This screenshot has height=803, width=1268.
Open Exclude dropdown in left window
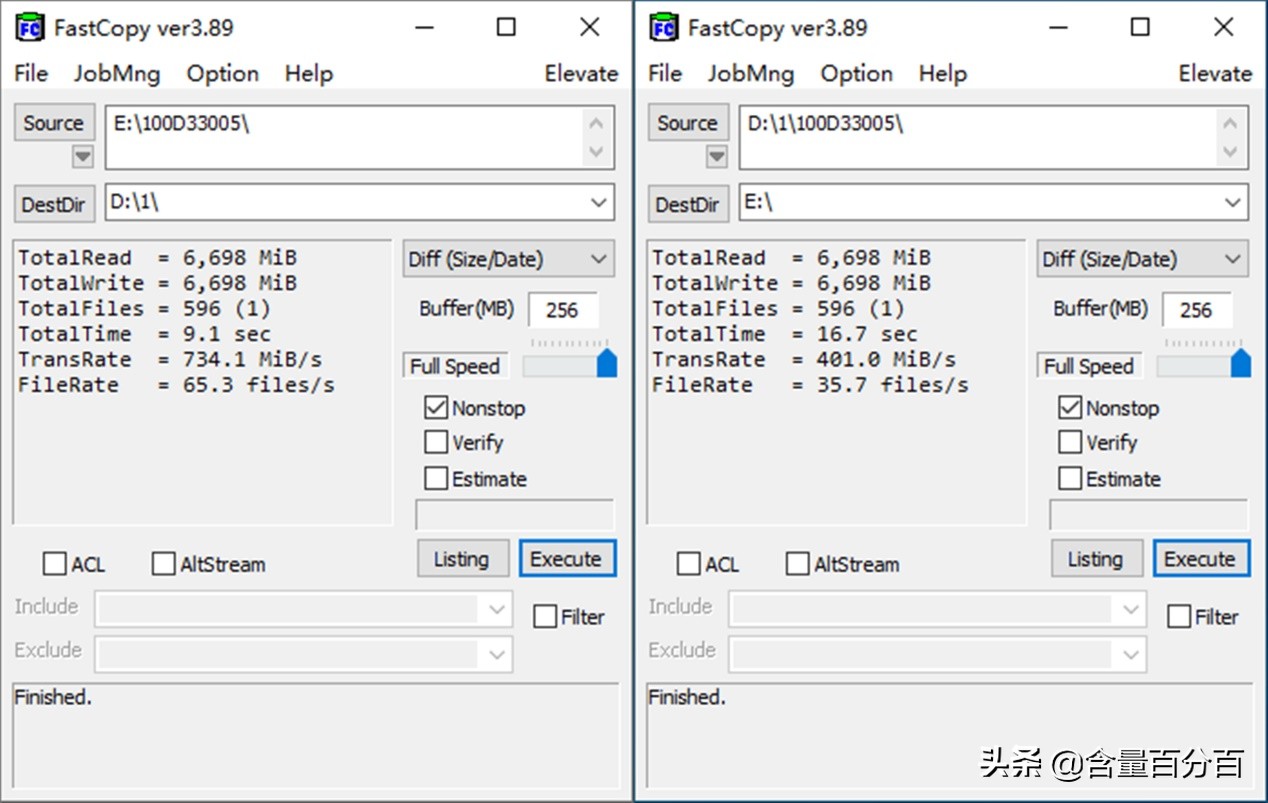click(x=497, y=655)
